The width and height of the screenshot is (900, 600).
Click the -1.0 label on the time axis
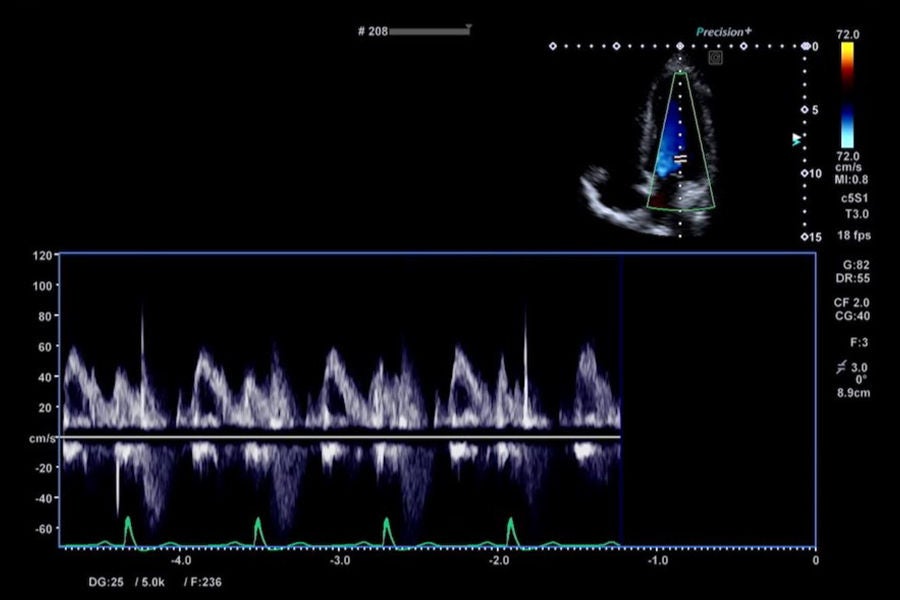[x=658, y=560]
